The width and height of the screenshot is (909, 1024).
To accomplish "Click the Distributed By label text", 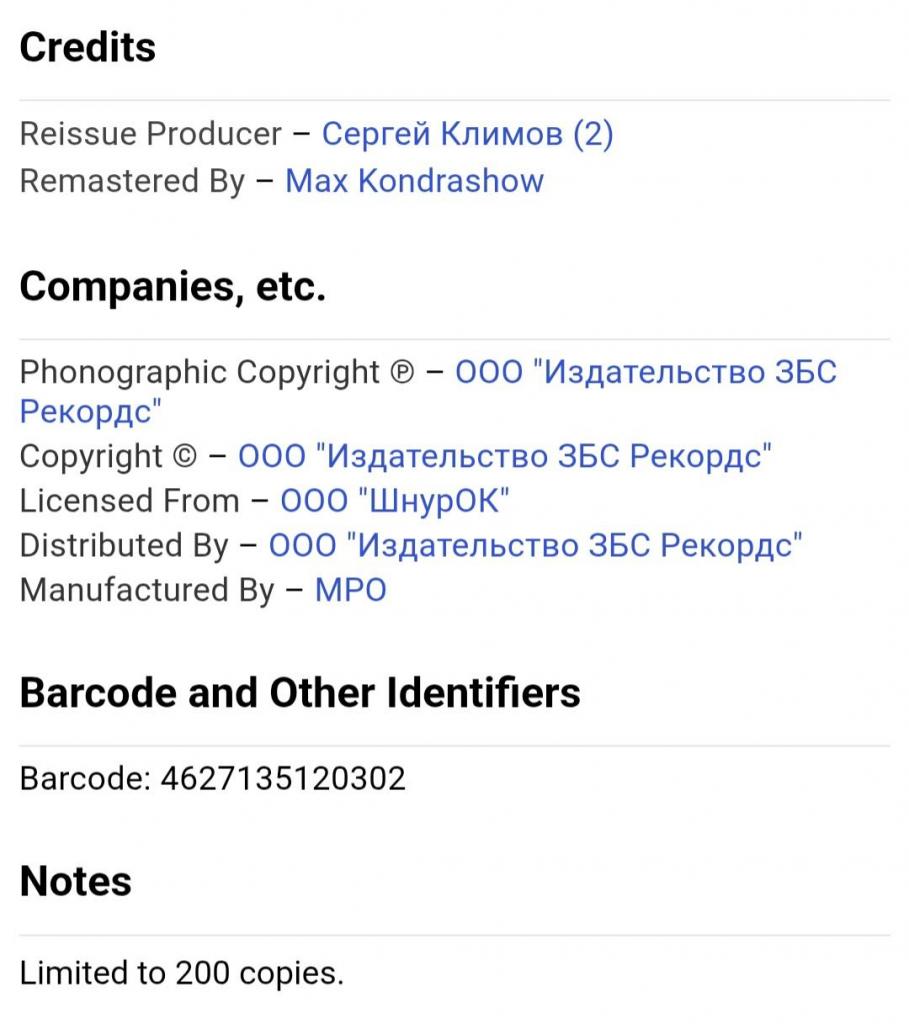I will (124, 545).
